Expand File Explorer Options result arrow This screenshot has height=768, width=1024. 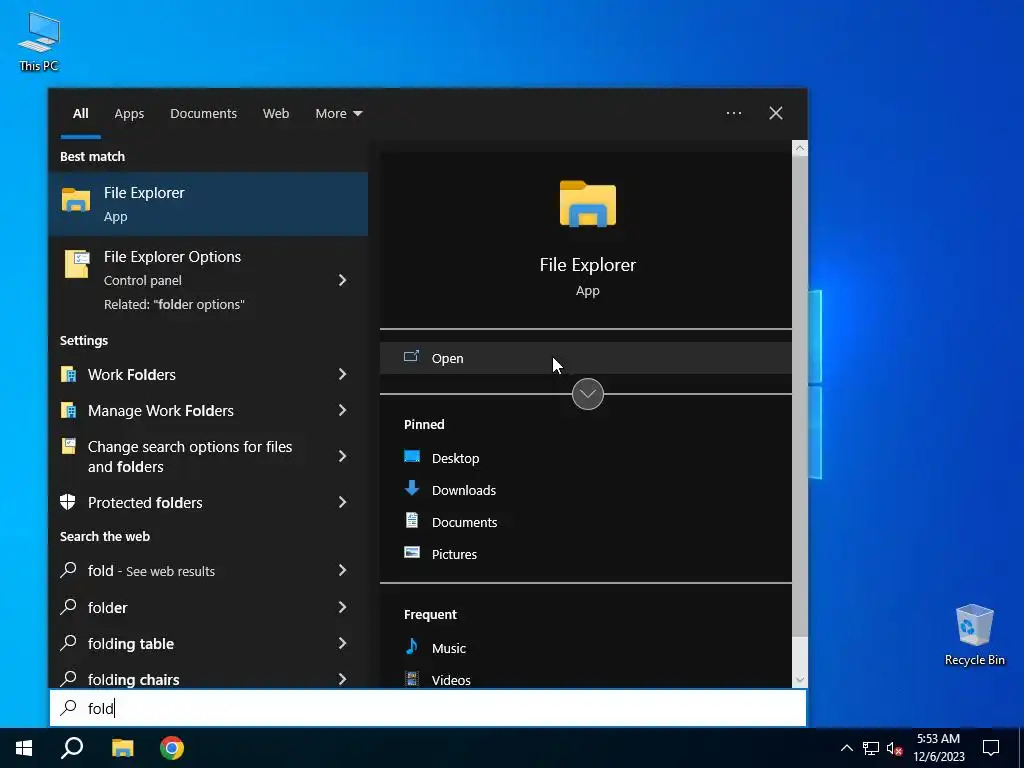coord(342,280)
